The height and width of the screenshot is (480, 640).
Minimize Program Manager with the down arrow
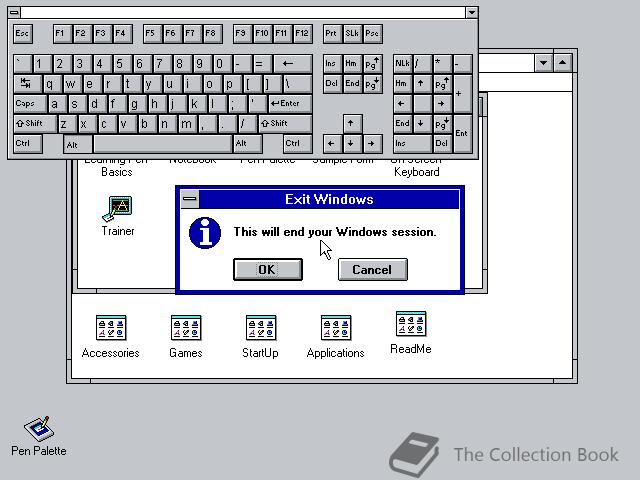pos(543,63)
